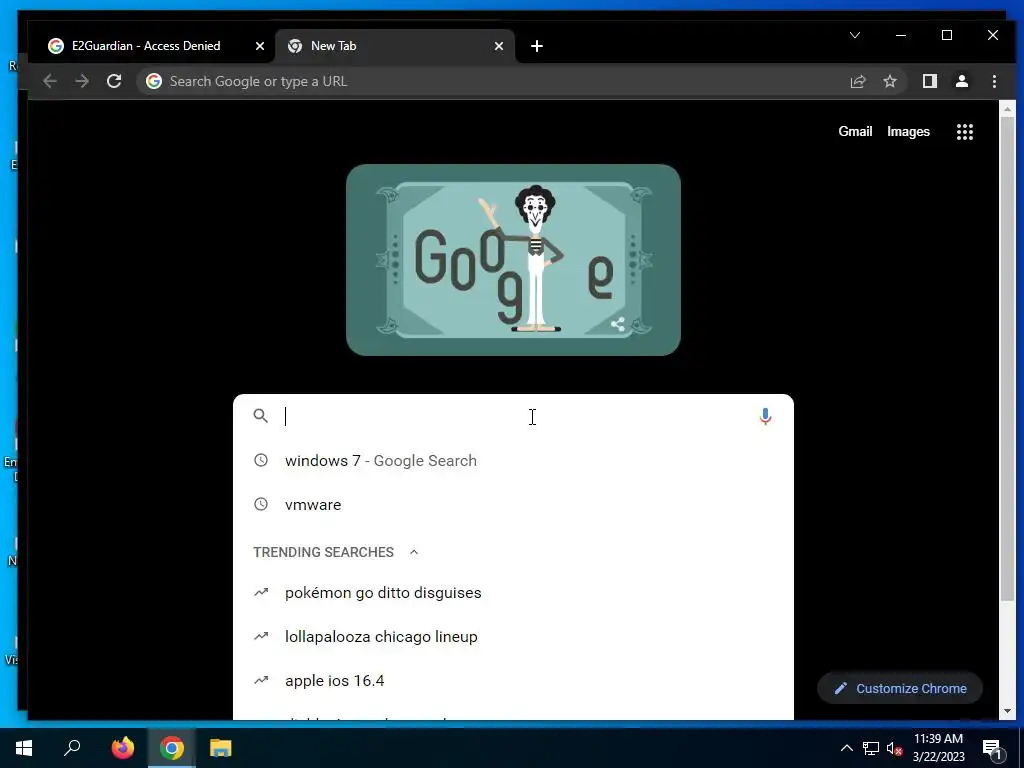Open the taskbar clock and date
Viewport: 1024px width, 768px height.
(938, 748)
